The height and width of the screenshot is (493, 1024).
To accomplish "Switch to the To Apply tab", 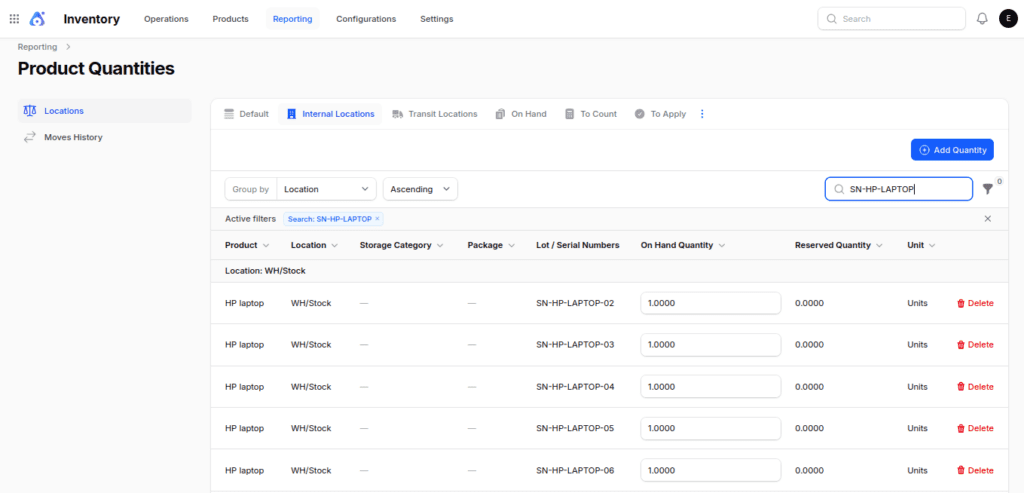I will coord(660,114).
